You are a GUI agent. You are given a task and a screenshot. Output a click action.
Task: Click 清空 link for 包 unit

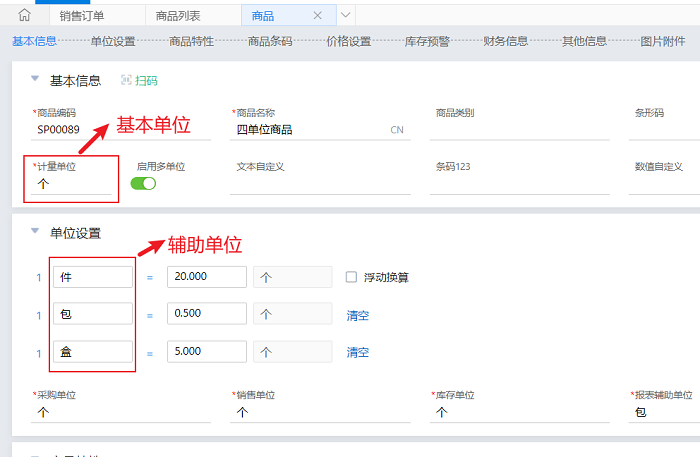(x=358, y=315)
